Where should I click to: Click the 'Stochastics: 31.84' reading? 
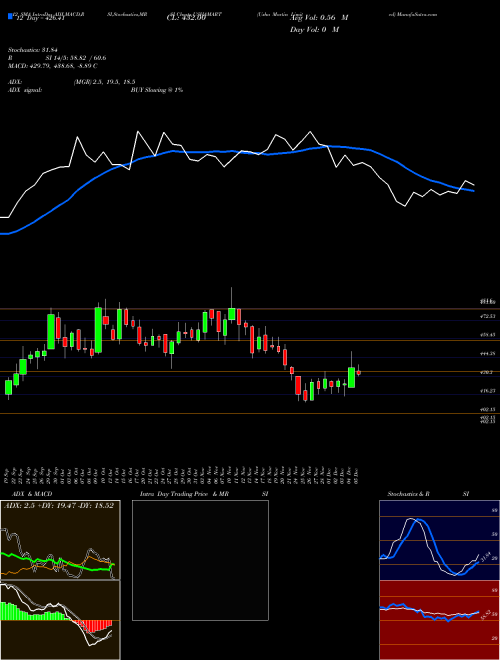click(x=32, y=51)
